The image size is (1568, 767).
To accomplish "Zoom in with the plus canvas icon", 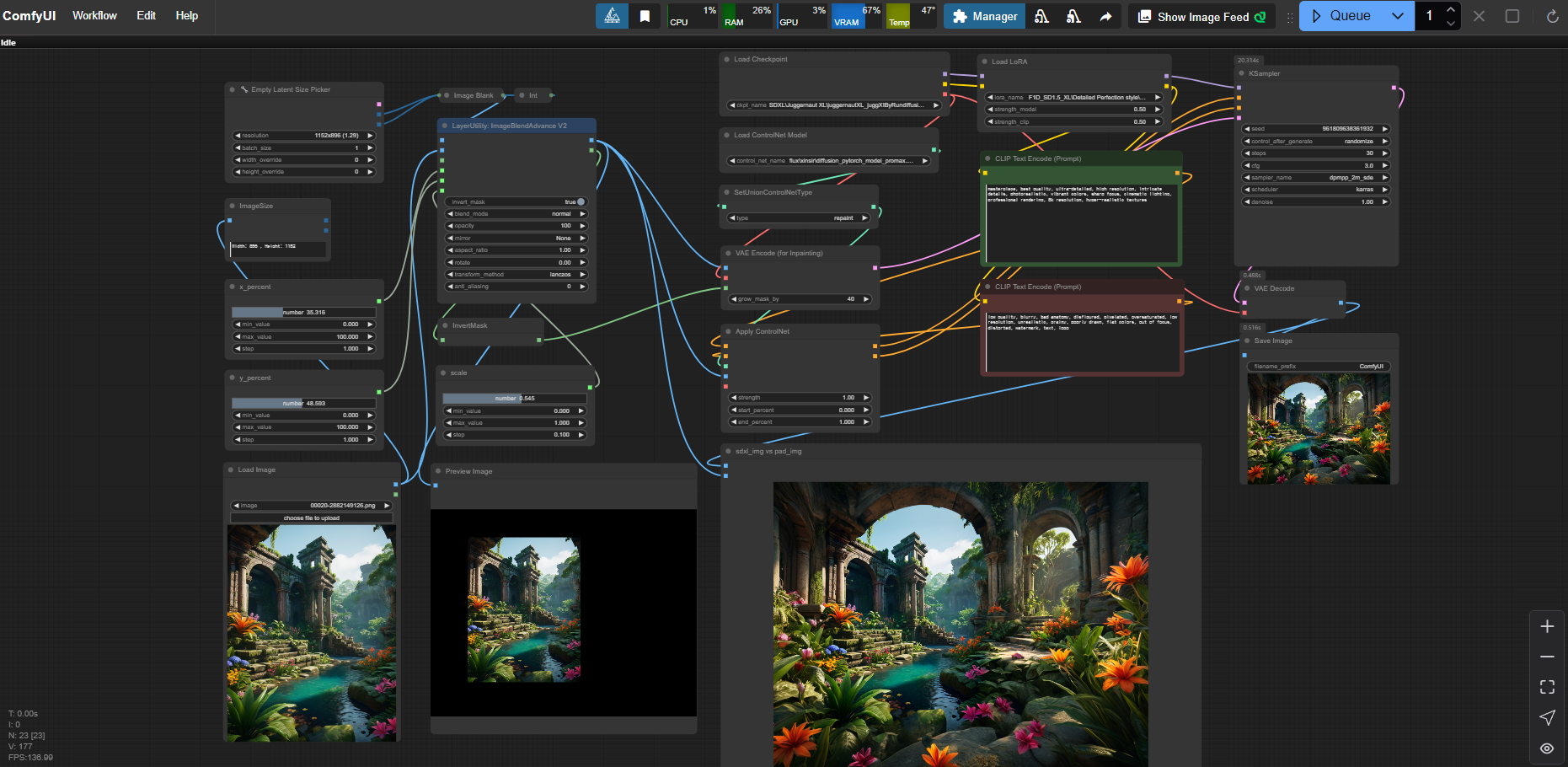I will [1547, 626].
